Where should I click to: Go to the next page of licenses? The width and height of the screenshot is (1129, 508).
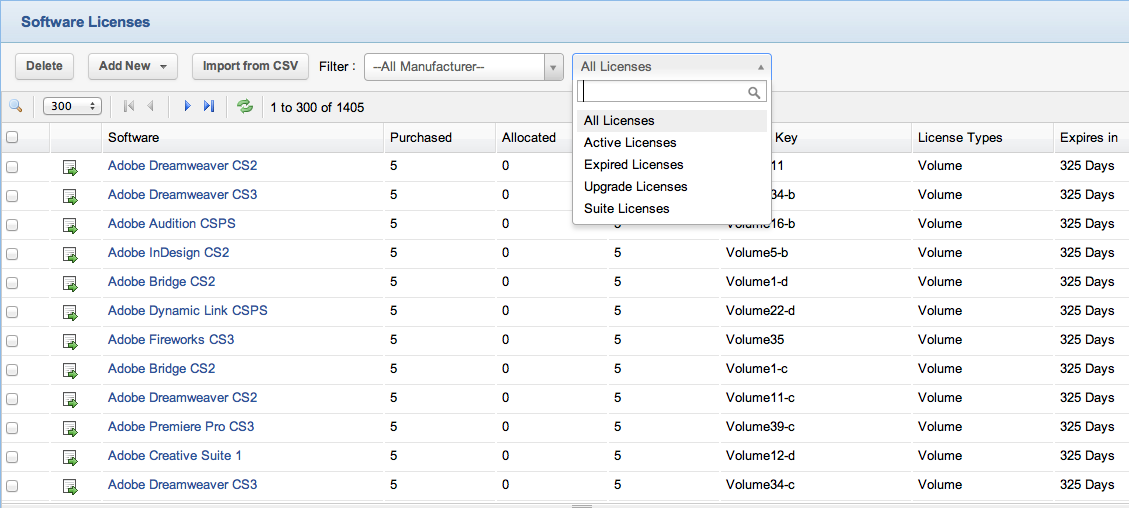pyautogui.click(x=187, y=106)
